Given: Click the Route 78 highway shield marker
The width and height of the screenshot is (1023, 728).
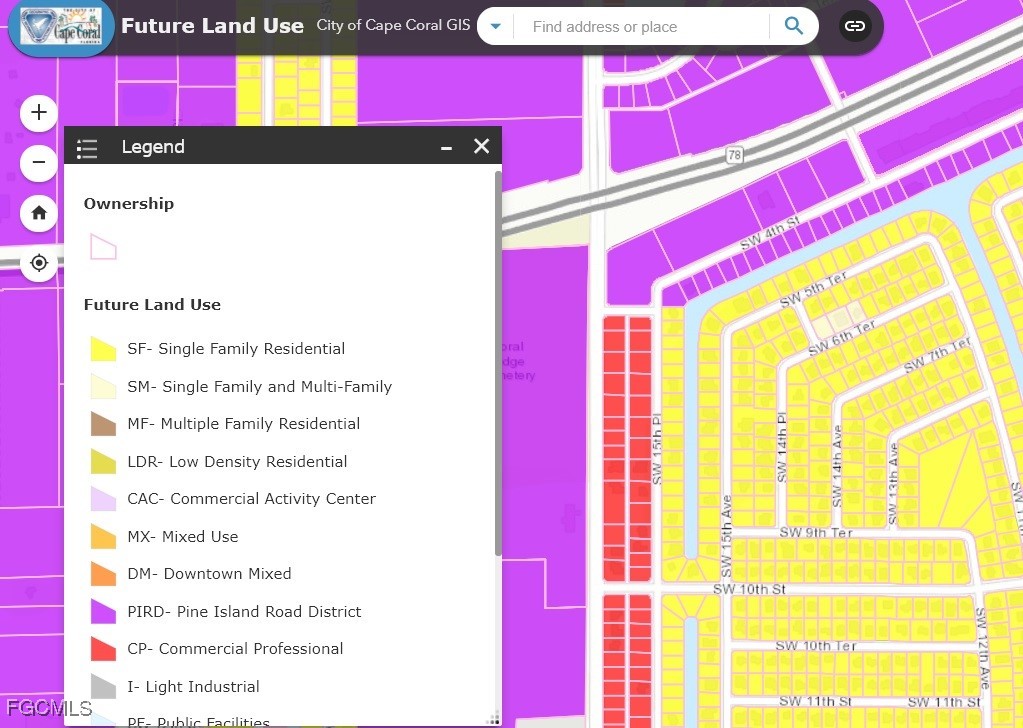Looking at the screenshot, I should 735,155.
